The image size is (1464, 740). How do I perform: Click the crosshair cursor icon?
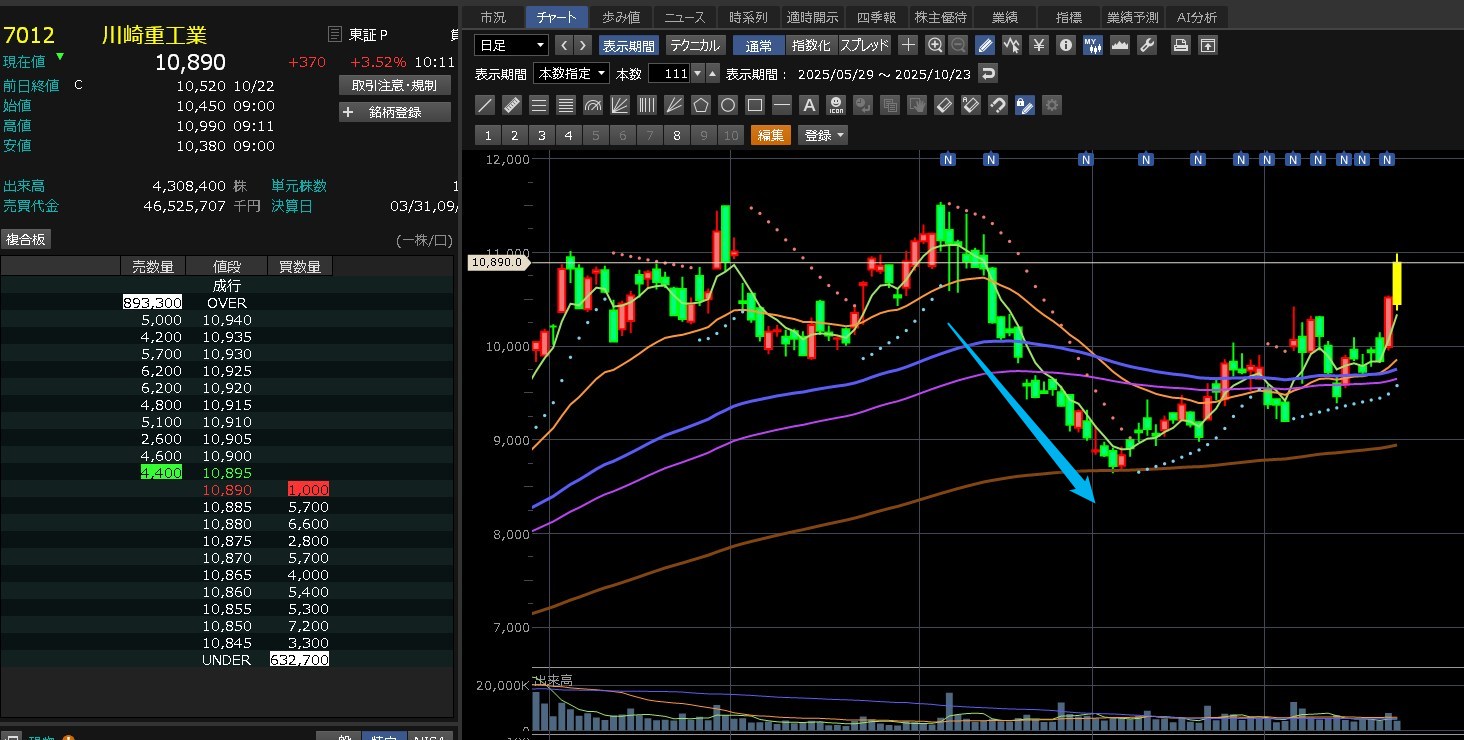(x=908, y=45)
